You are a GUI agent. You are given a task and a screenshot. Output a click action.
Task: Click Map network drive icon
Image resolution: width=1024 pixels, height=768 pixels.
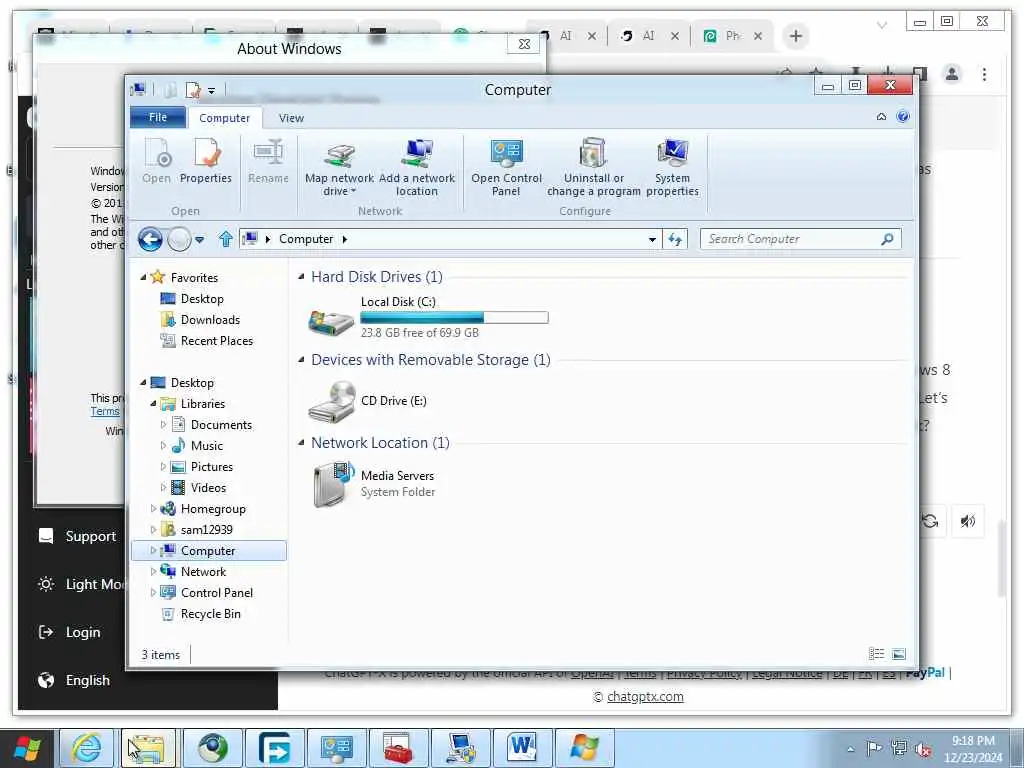click(340, 154)
